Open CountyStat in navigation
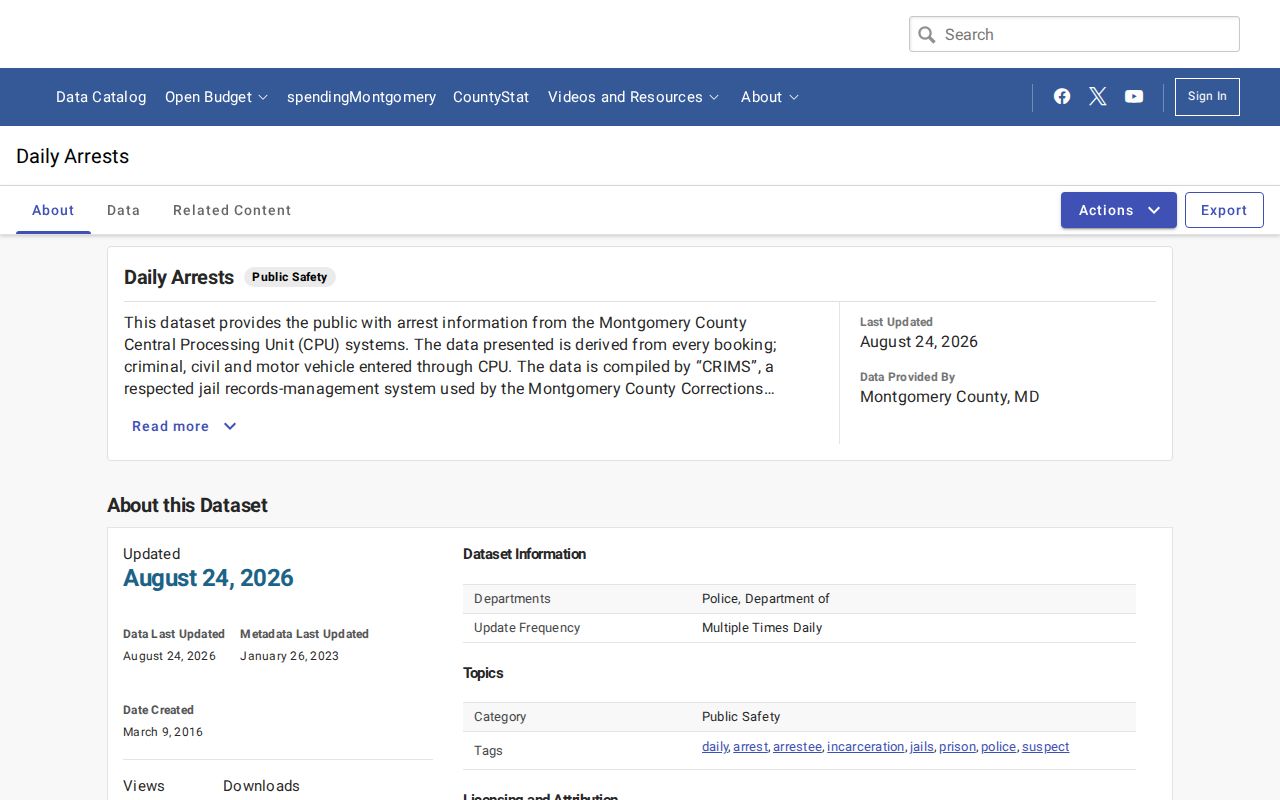Image resolution: width=1280 pixels, height=800 pixels. point(491,97)
